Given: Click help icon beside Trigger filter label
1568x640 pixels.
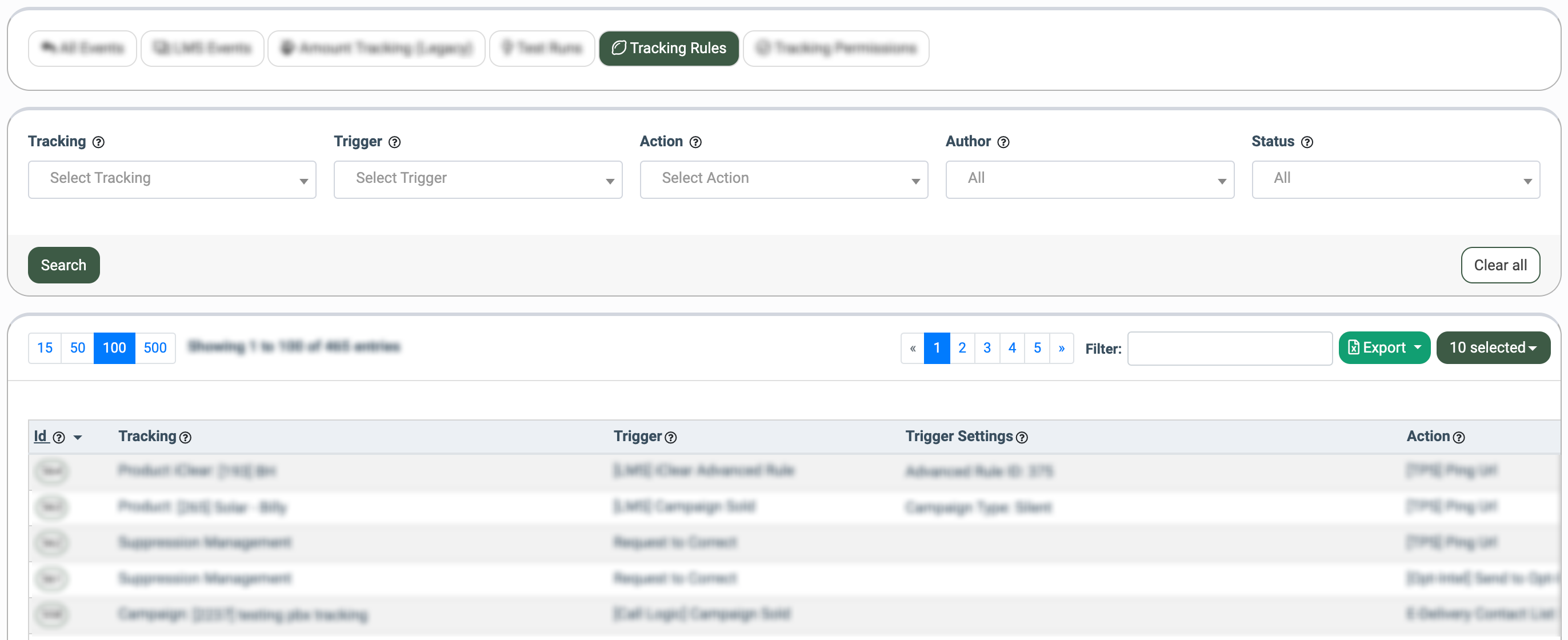Looking at the screenshot, I should pos(394,142).
